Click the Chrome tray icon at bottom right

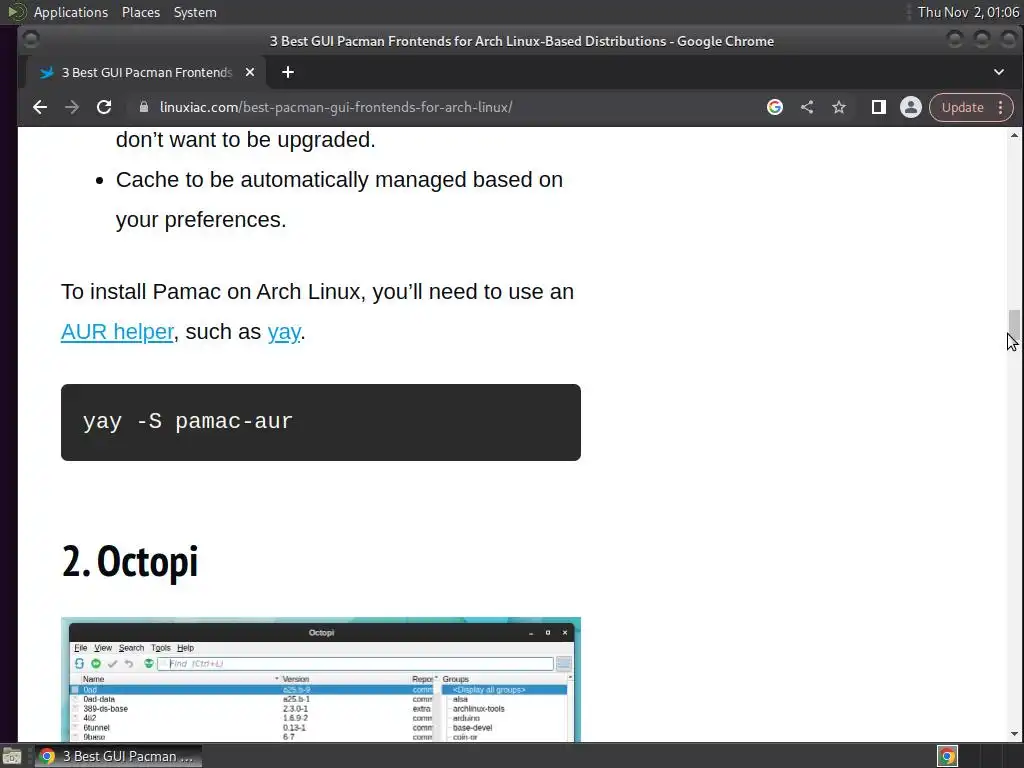tap(947, 756)
